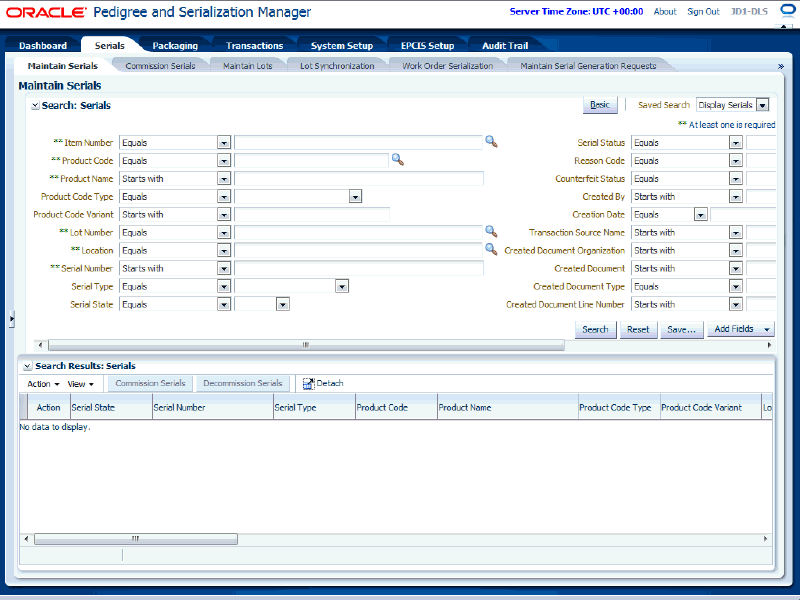Open Lot Number operator dropdown
The image size is (800, 600).
click(x=224, y=233)
